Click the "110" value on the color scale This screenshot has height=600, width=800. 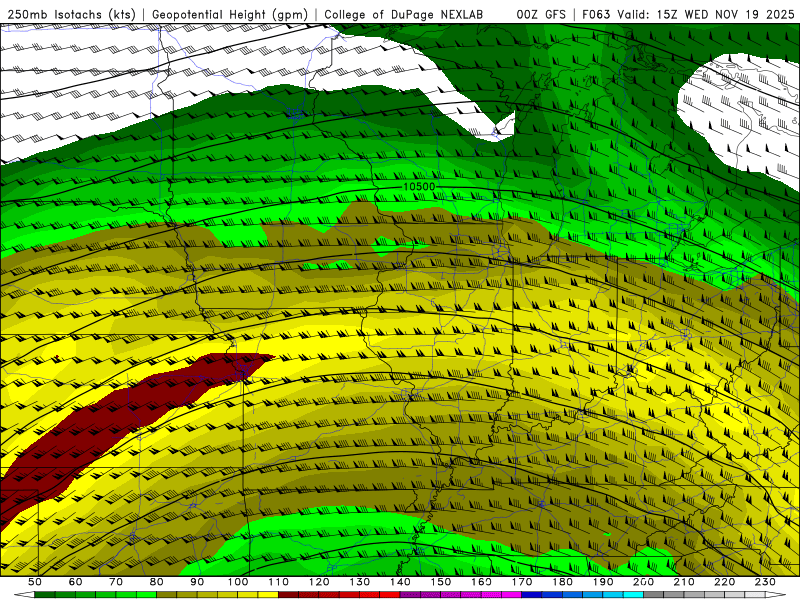point(279,582)
